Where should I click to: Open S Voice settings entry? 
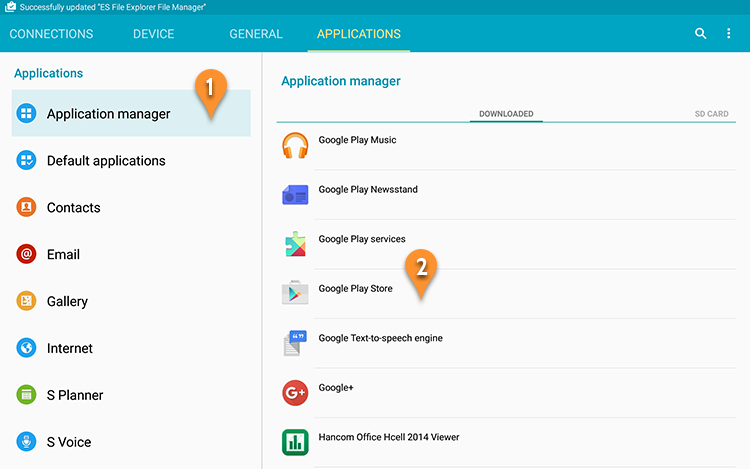(x=131, y=441)
